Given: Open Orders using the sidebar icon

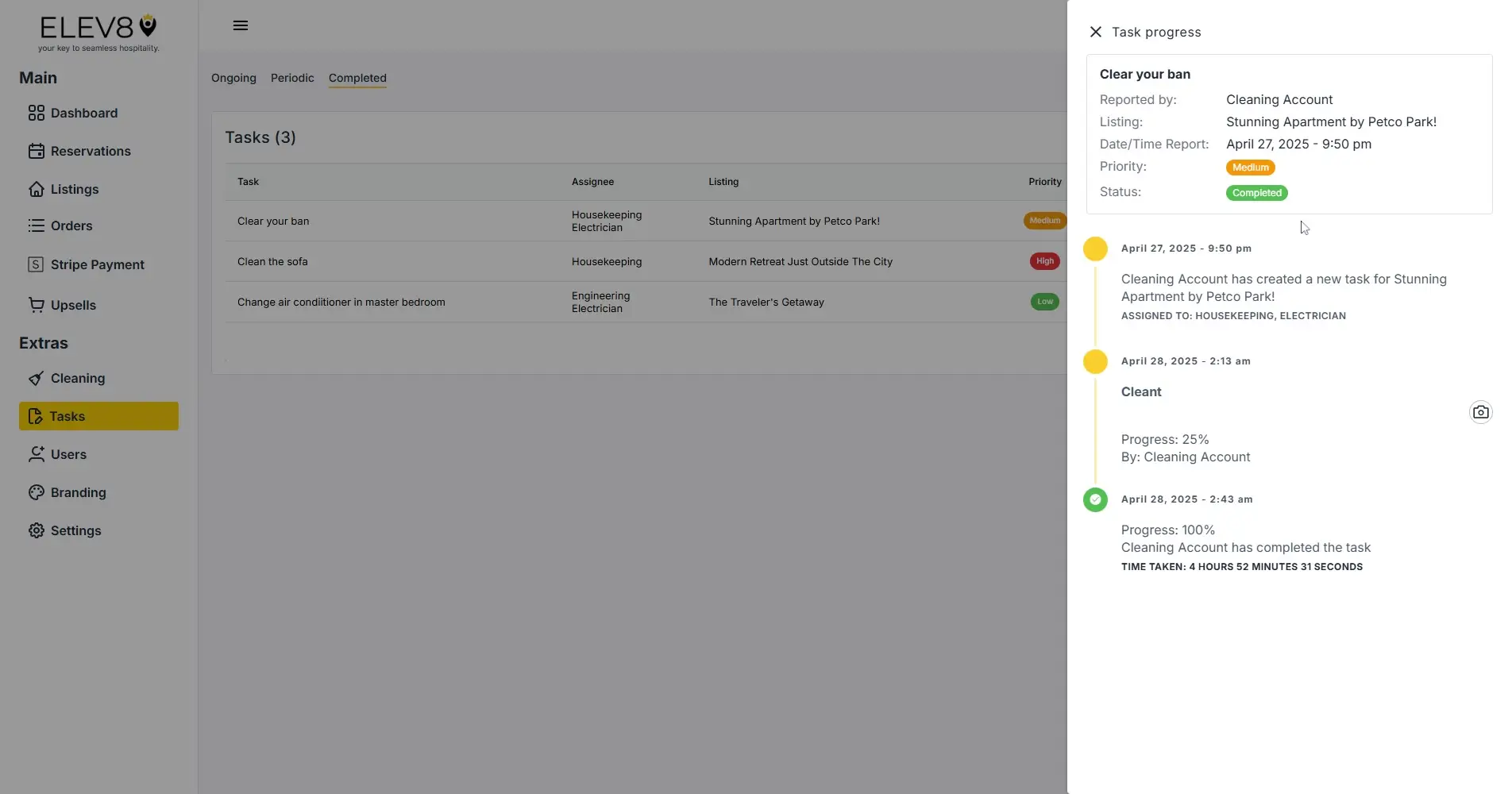Looking at the screenshot, I should pos(36,225).
